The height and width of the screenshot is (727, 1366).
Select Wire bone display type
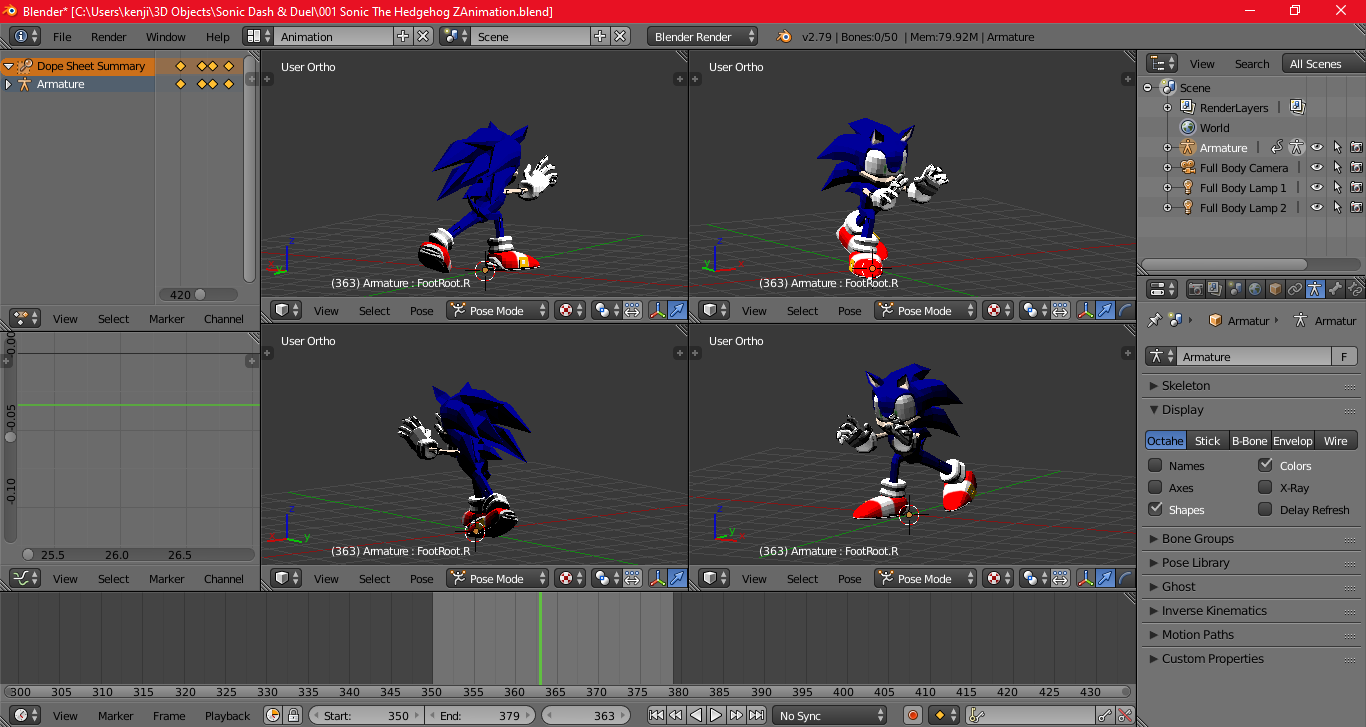pyautogui.click(x=1335, y=440)
